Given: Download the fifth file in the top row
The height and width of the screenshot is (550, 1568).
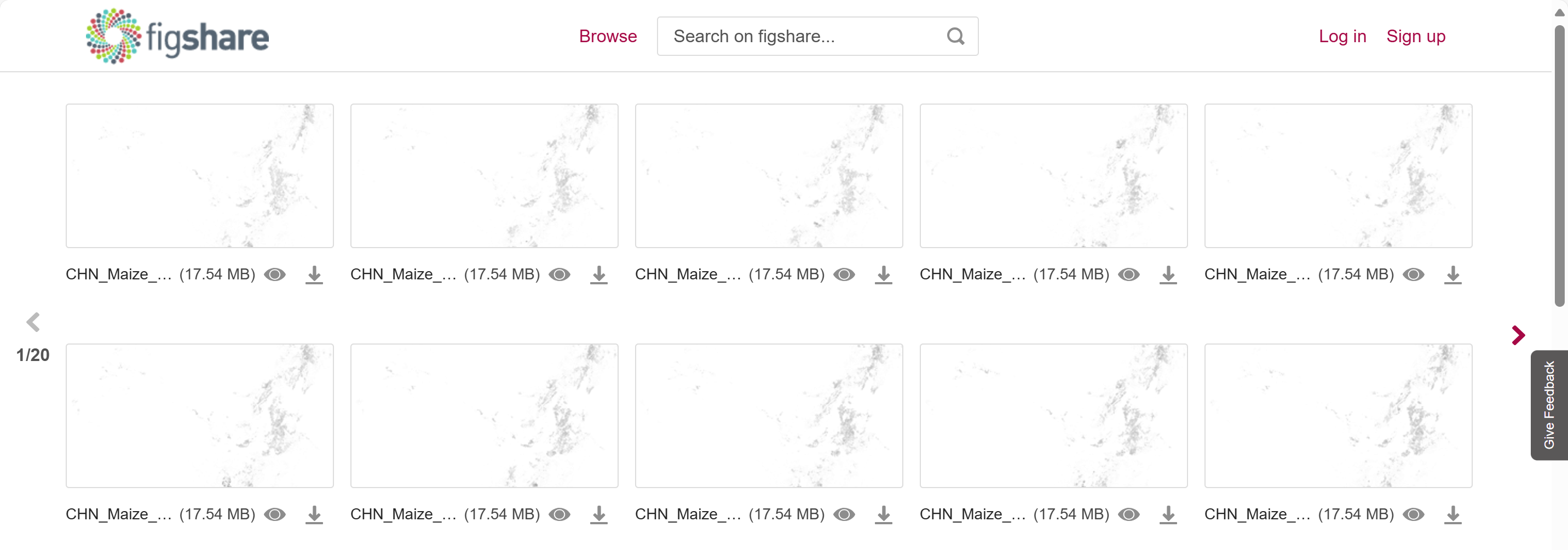Looking at the screenshot, I should (1453, 274).
